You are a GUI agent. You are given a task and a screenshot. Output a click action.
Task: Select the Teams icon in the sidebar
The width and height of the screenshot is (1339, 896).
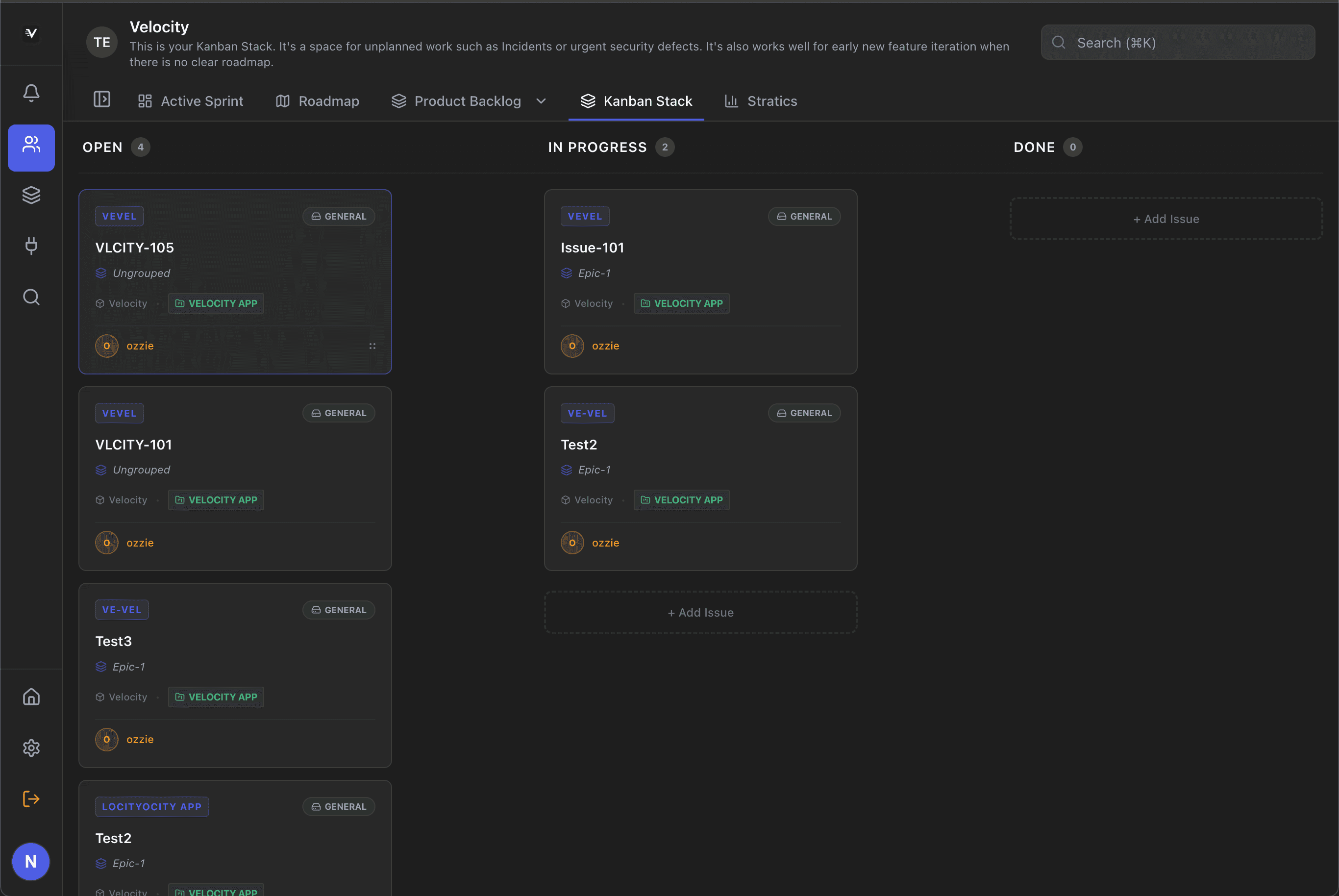31,147
